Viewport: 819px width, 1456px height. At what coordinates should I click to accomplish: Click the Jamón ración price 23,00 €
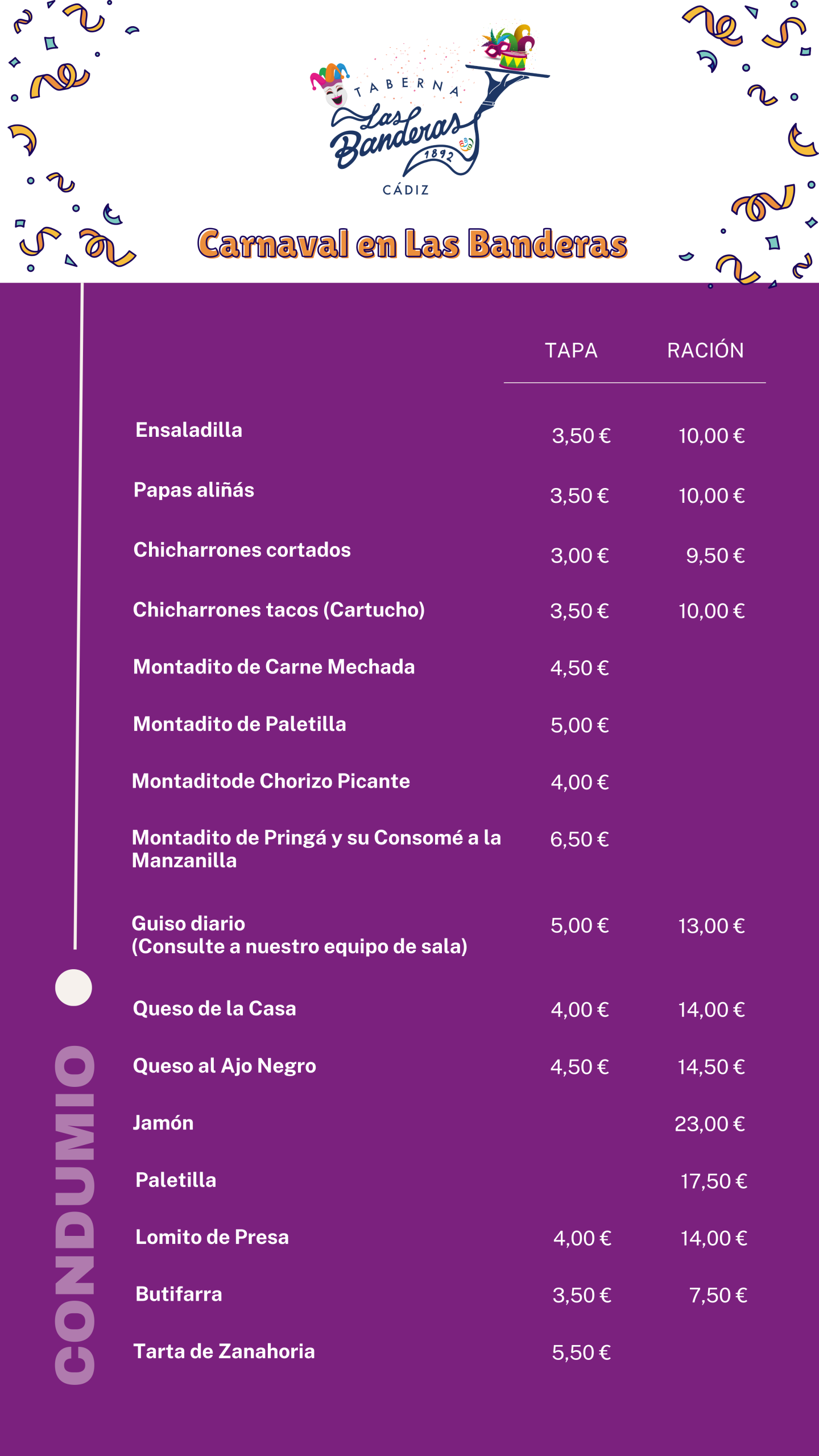click(x=709, y=1124)
